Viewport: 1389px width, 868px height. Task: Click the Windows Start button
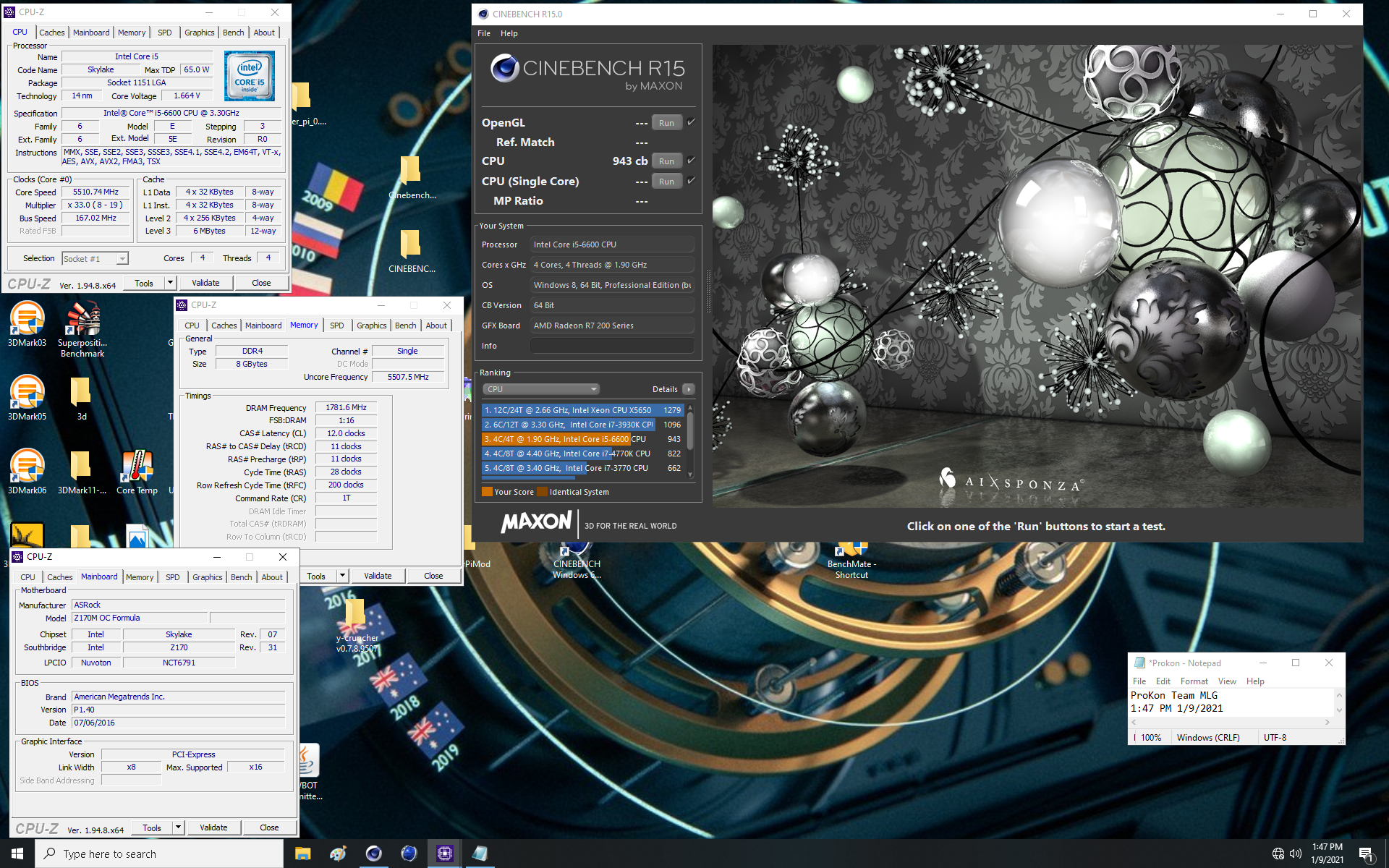pyautogui.click(x=17, y=854)
